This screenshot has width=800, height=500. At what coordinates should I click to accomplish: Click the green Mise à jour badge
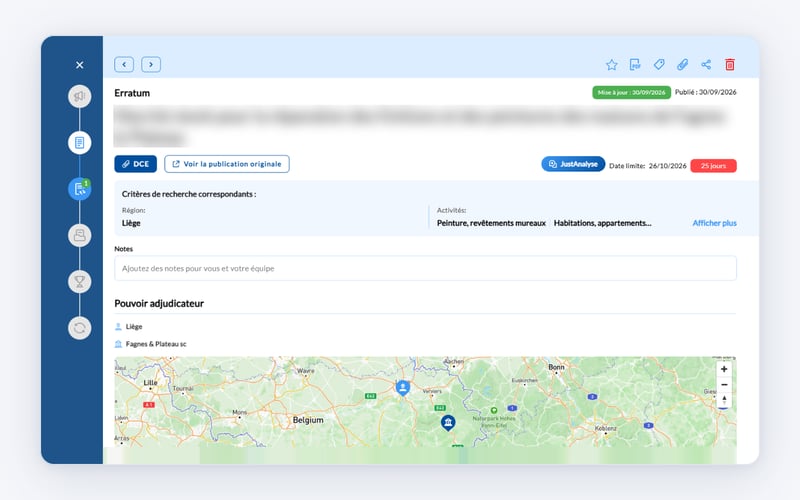(631, 92)
